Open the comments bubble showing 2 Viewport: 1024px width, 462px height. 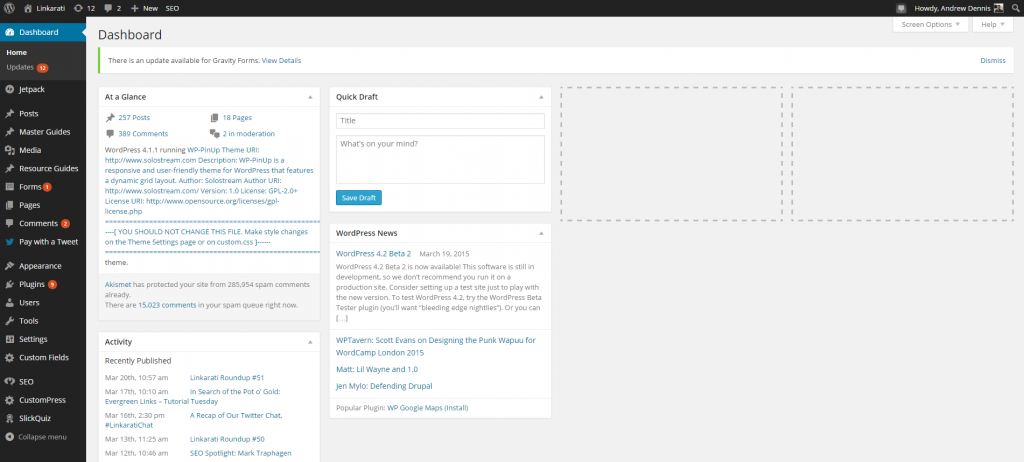pyautogui.click(x=114, y=8)
